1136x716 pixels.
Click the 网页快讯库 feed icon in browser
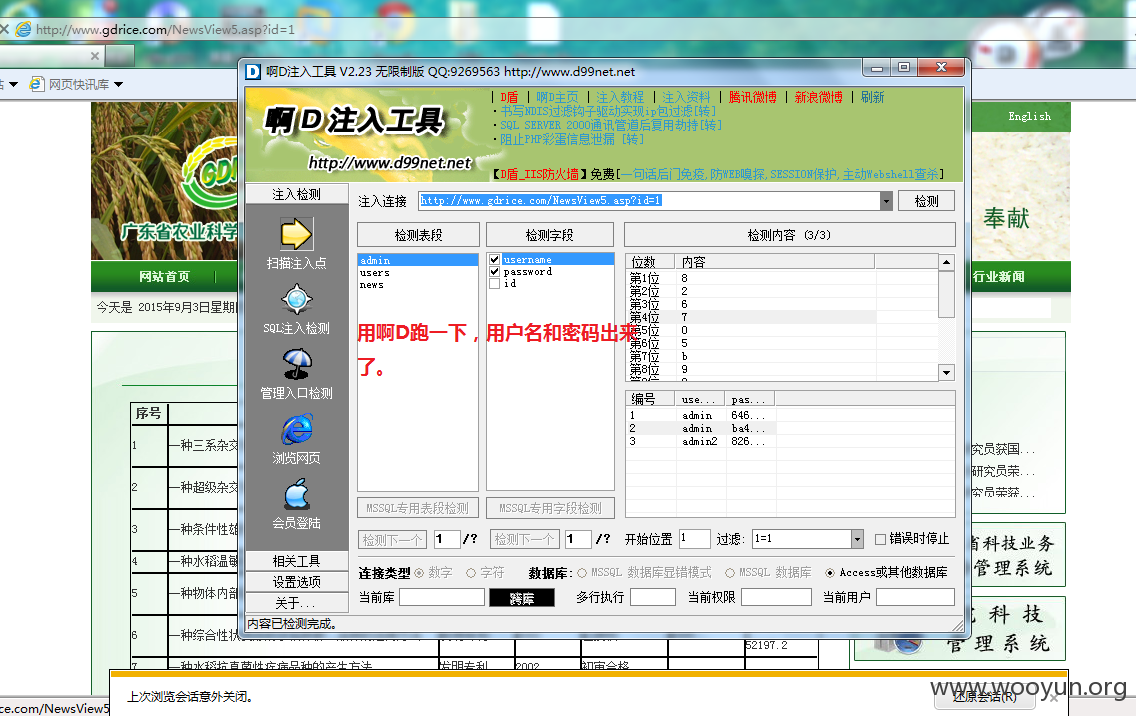pyautogui.click(x=36, y=84)
